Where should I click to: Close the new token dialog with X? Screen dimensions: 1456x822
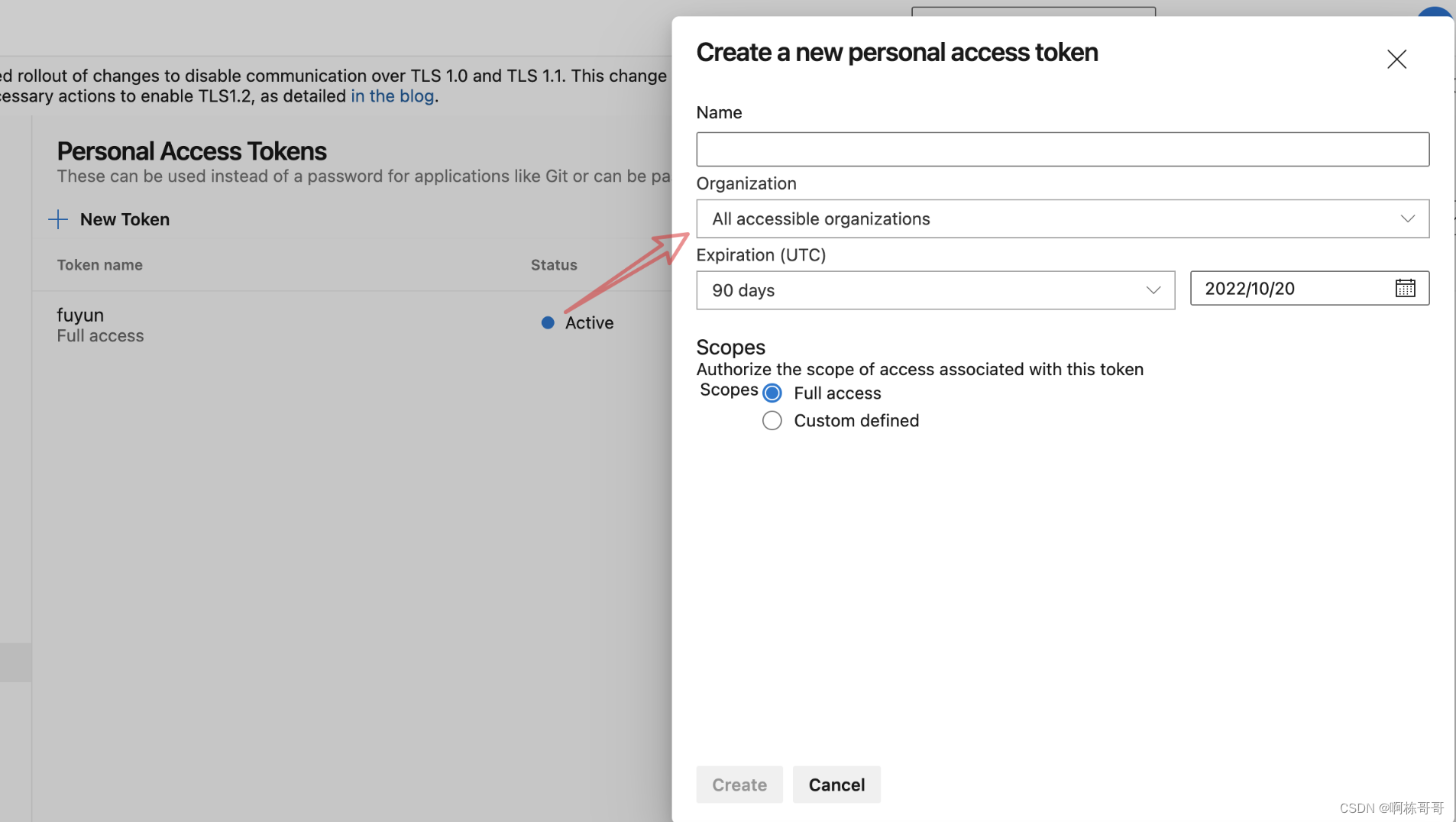tap(1396, 59)
